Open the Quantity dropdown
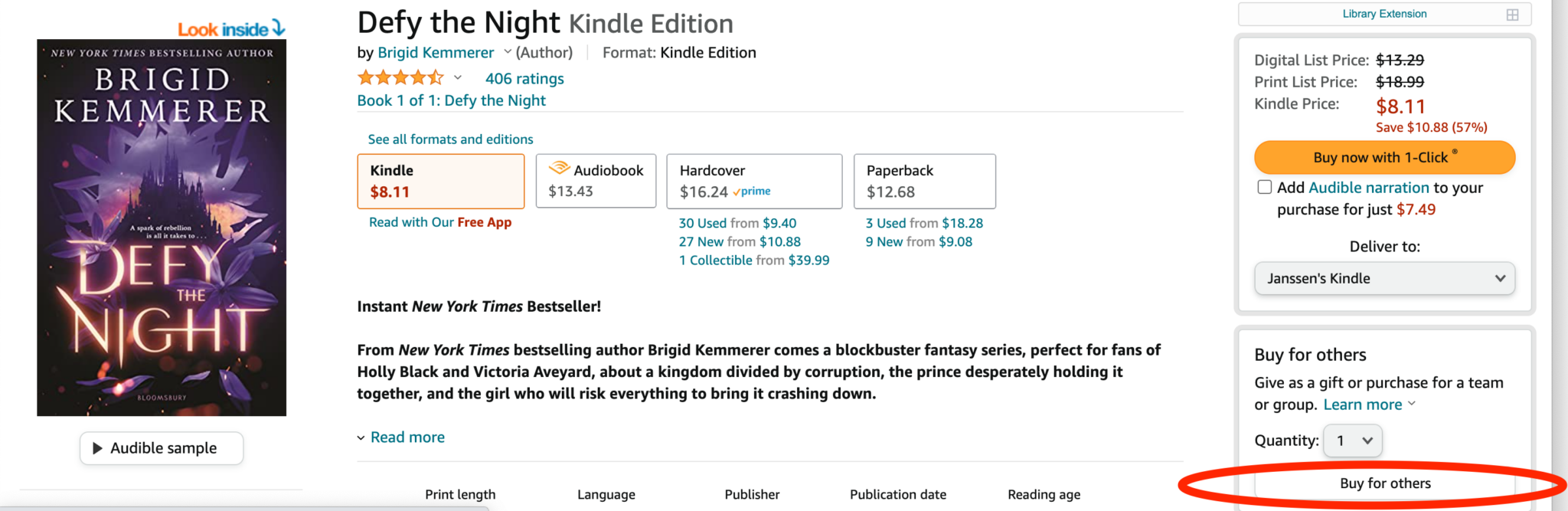Viewport: 1568px width, 511px height. coord(1352,441)
